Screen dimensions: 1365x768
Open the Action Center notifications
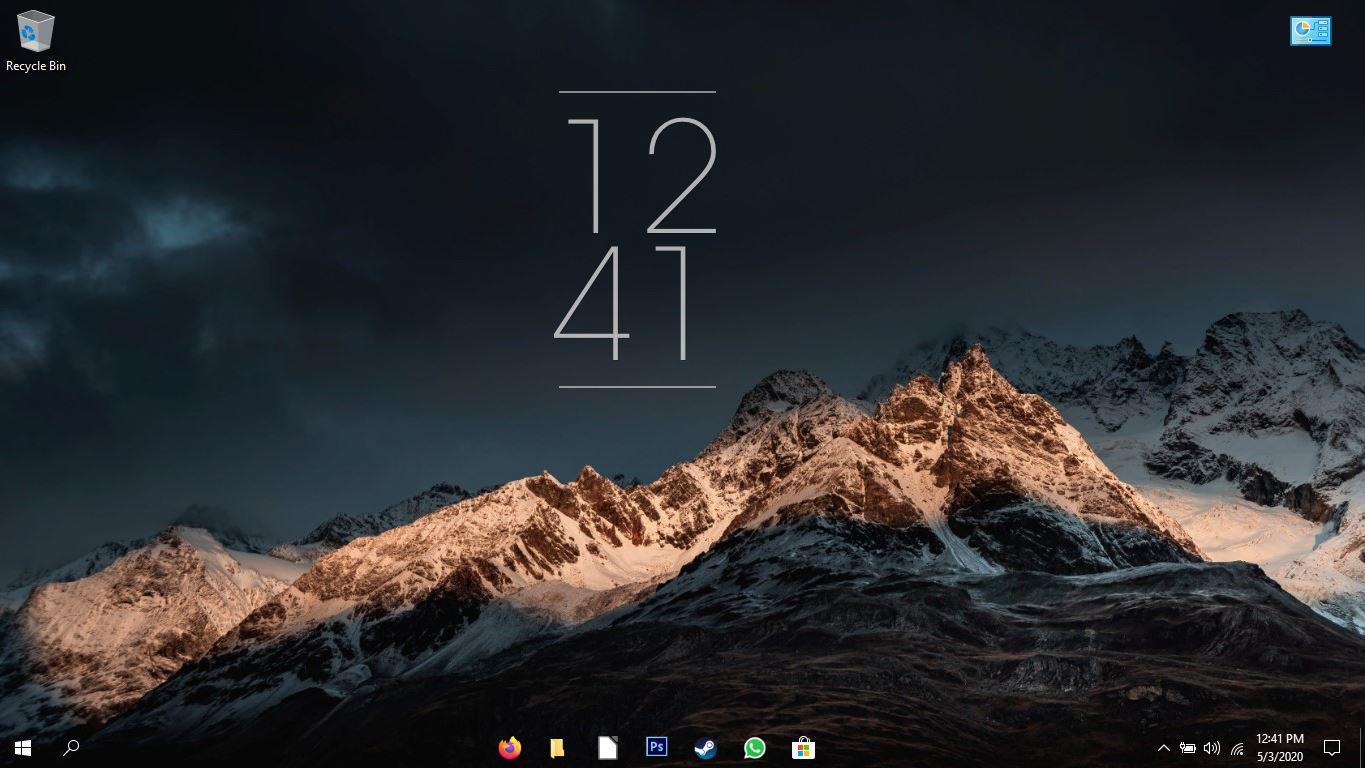pos(1332,747)
